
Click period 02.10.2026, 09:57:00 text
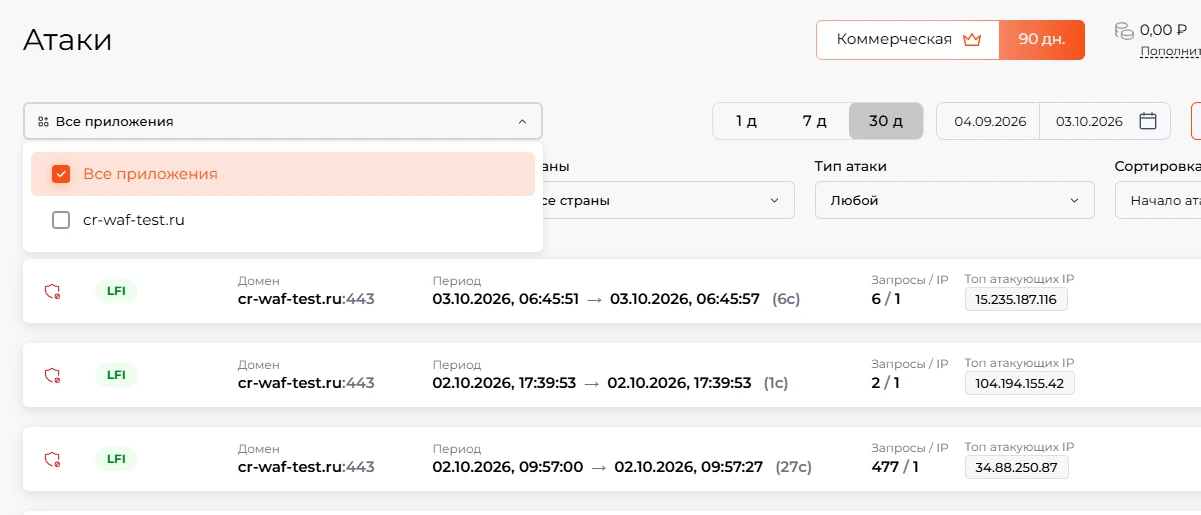click(x=507, y=467)
